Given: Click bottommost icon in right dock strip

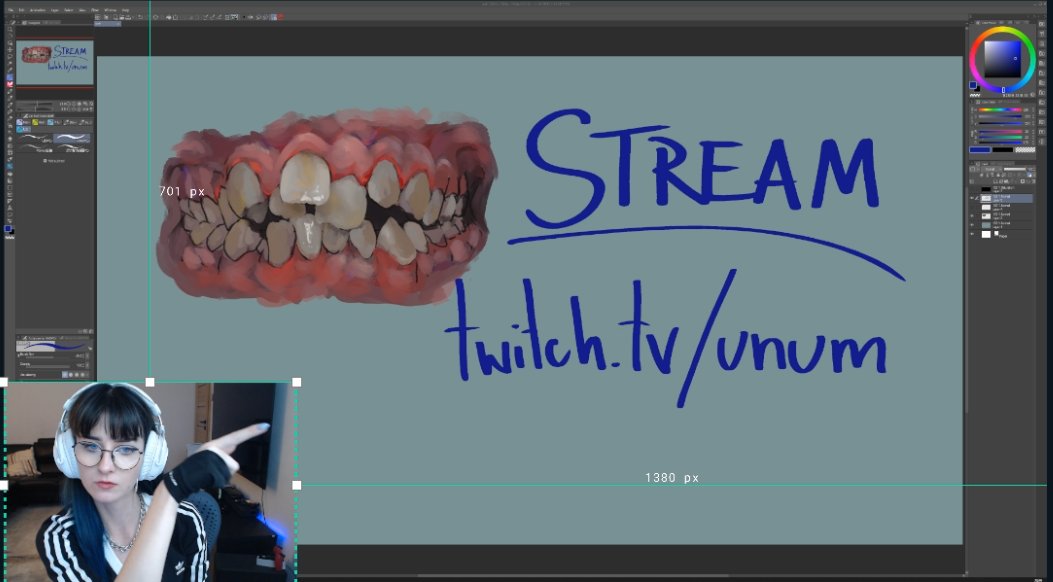Looking at the screenshot, I should pyautogui.click(x=1042, y=142).
